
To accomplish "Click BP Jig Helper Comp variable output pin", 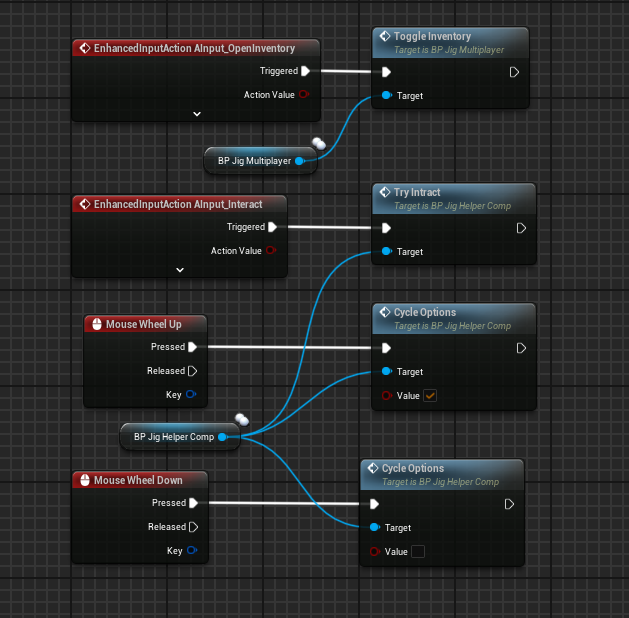I will pos(223,437).
